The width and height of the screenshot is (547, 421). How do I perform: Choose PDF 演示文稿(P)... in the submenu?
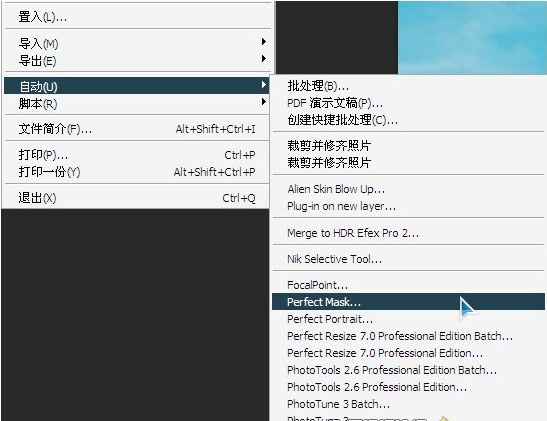(408, 103)
